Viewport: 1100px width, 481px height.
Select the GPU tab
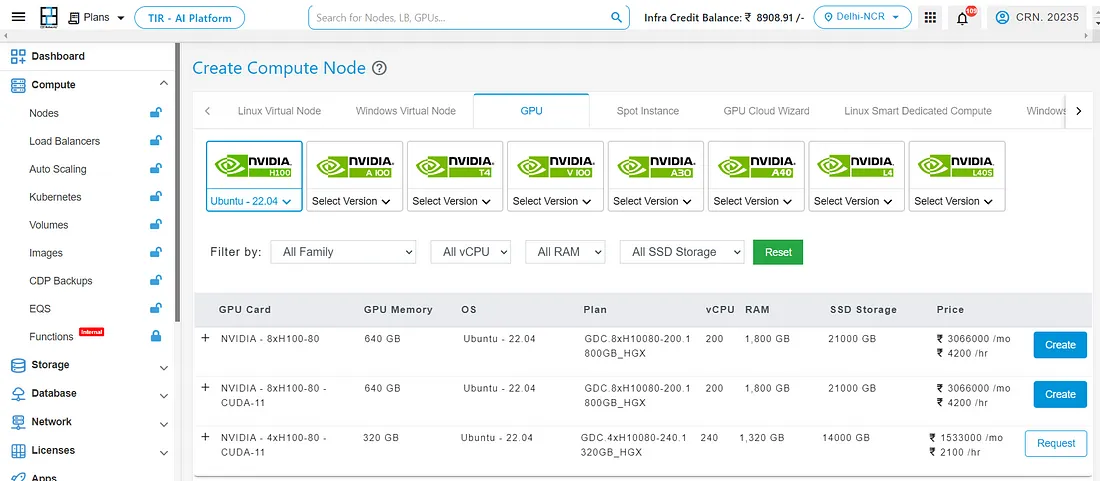(x=531, y=111)
